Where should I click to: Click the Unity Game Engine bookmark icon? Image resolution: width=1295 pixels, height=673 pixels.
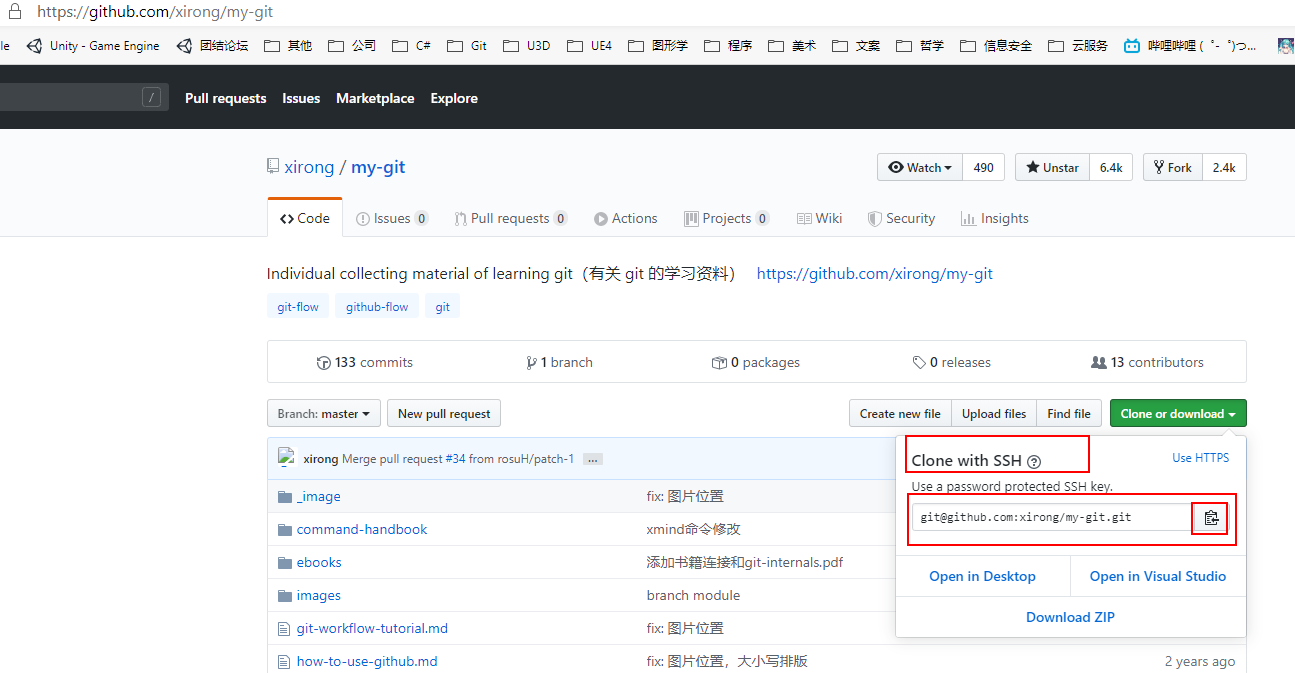pyautogui.click(x=35, y=46)
